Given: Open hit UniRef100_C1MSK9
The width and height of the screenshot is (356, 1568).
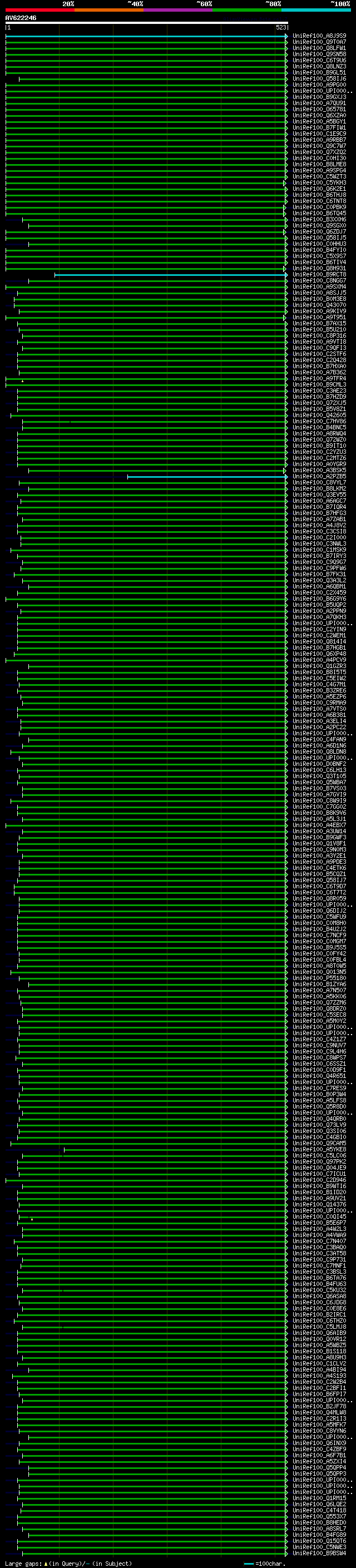Looking at the screenshot, I should pos(319,550).
